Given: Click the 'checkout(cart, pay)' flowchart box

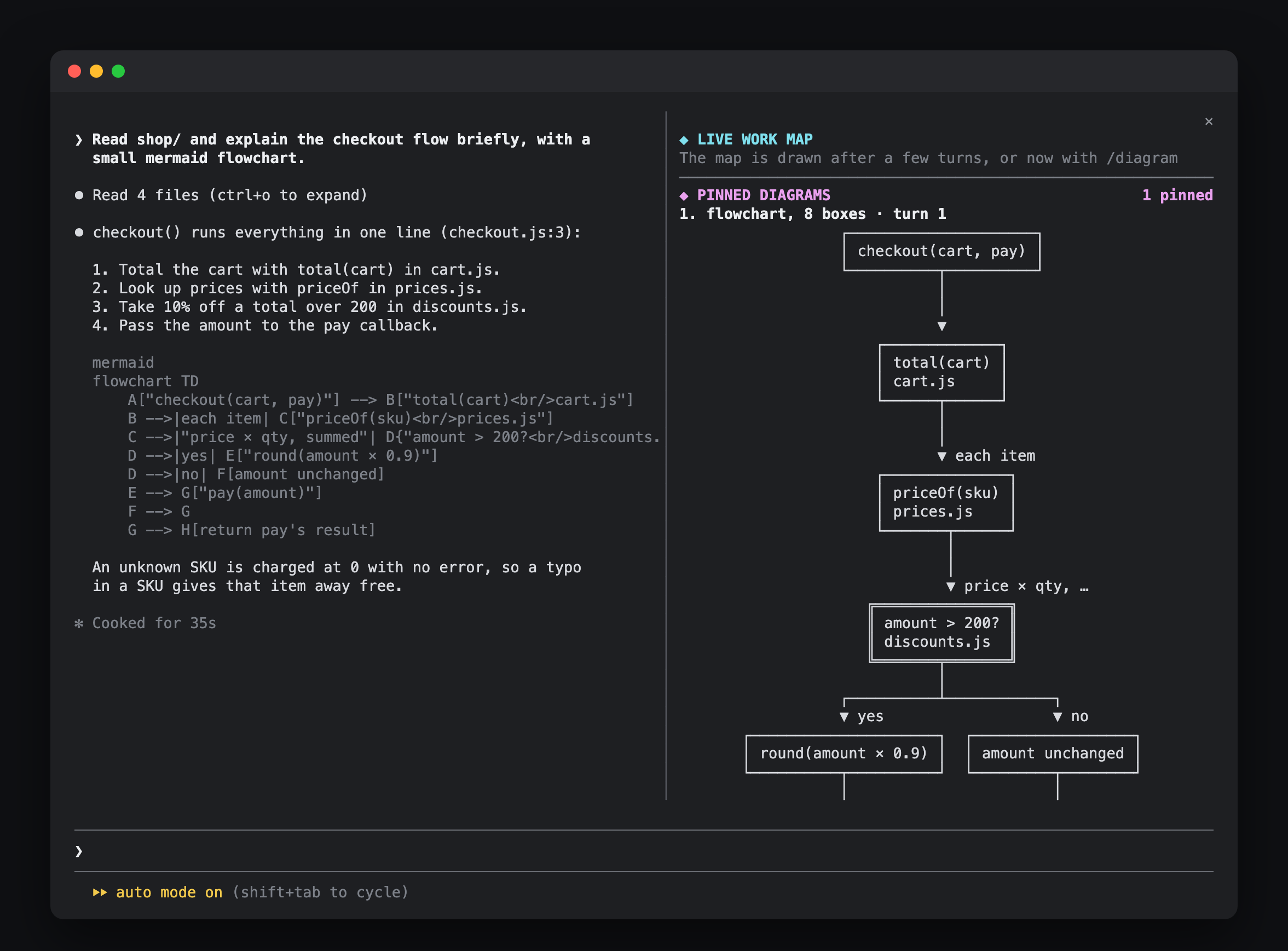Looking at the screenshot, I should tap(942, 252).
